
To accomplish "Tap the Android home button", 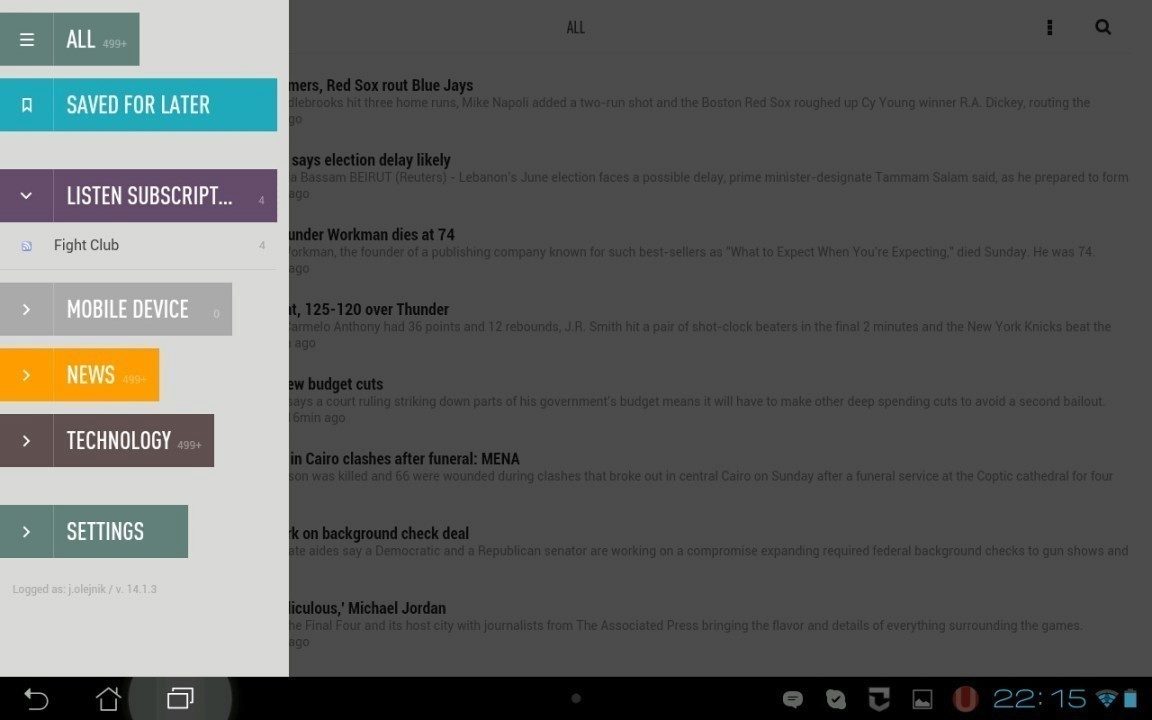I will [108, 699].
